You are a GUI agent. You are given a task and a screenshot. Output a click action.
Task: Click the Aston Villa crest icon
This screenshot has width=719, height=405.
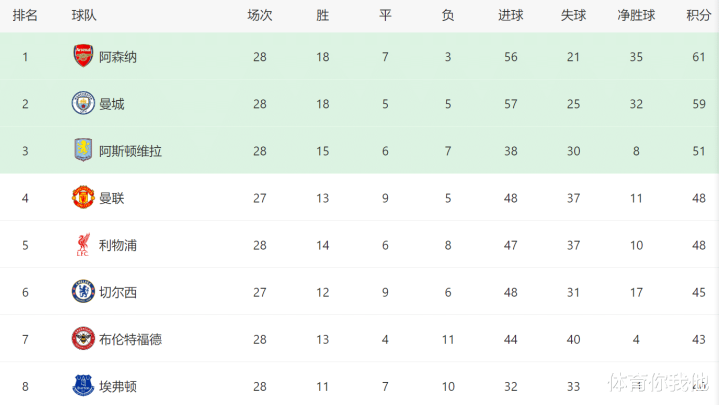click(82, 150)
